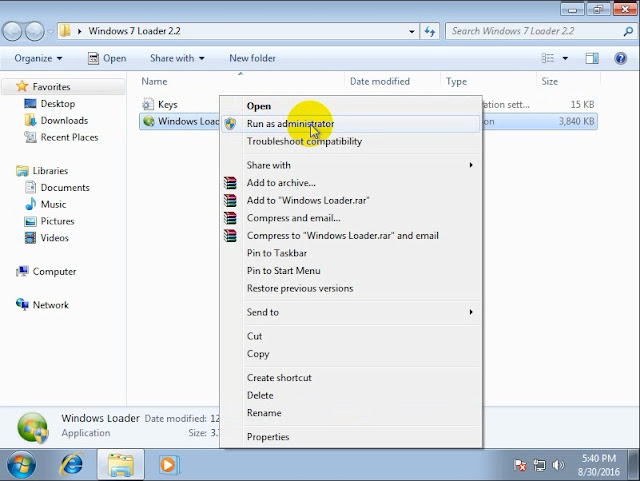Click the folder icon in address bar
The image size is (640, 481).
tap(64, 31)
